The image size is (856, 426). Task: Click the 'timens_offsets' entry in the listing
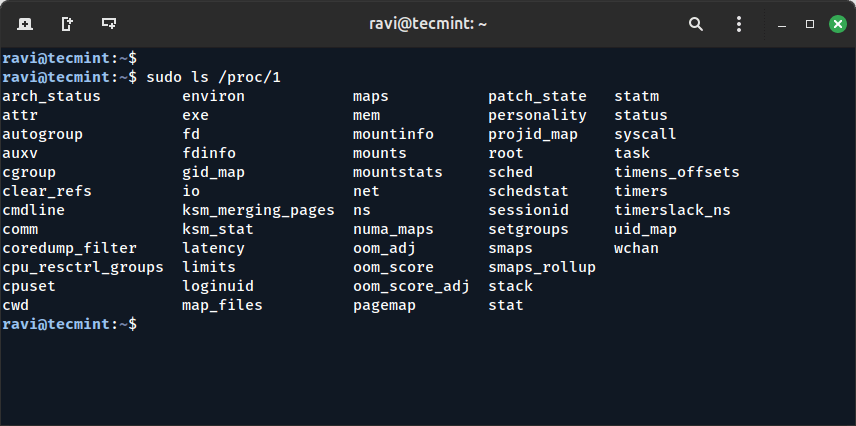click(x=677, y=172)
